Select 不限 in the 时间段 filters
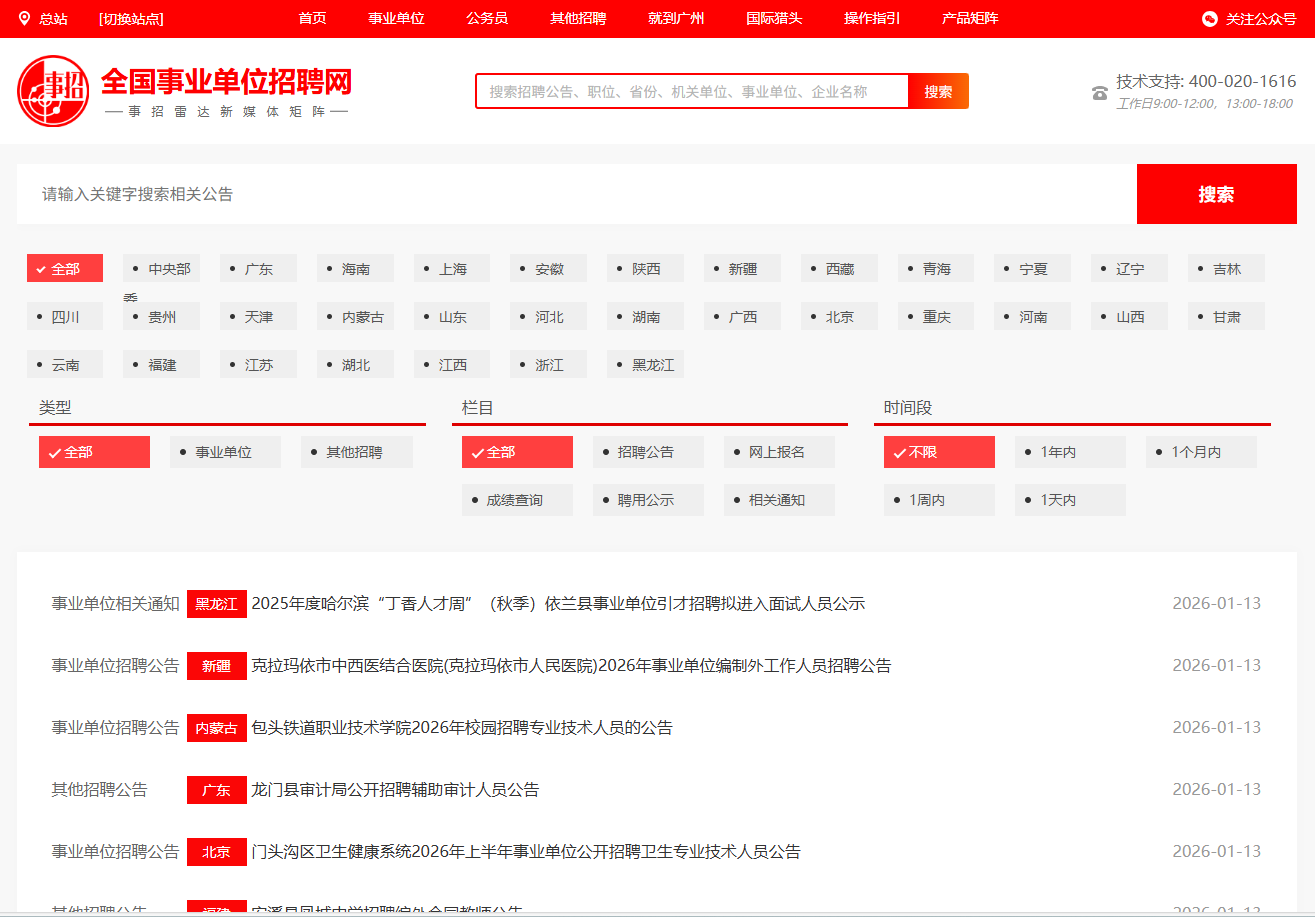Image resolution: width=1315 pixels, height=917 pixels. 938,451
